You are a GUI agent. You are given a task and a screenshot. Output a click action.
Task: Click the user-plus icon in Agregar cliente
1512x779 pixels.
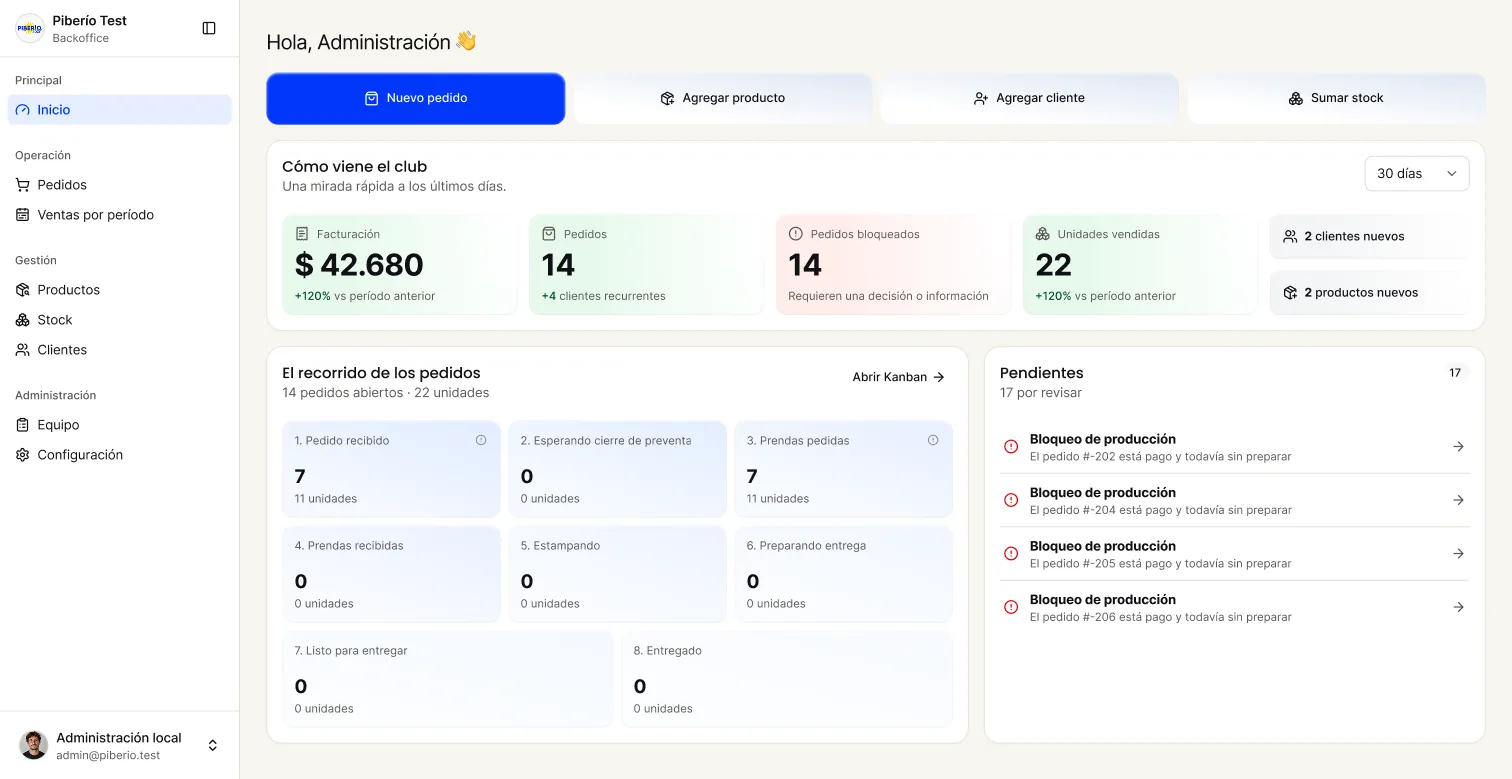pyautogui.click(x=981, y=98)
